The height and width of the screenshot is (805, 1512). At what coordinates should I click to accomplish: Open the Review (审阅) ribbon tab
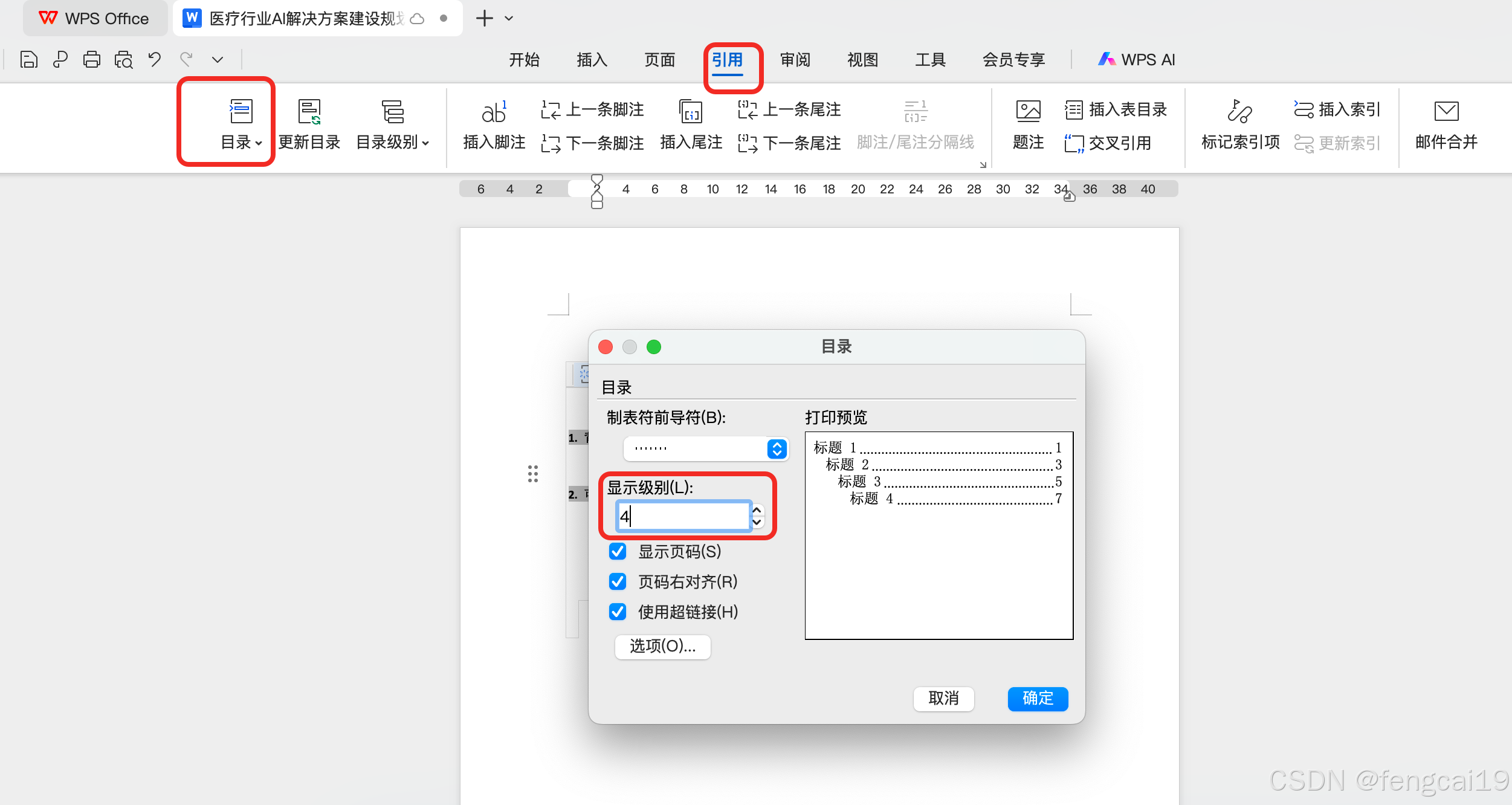click(x=795, y=59)
